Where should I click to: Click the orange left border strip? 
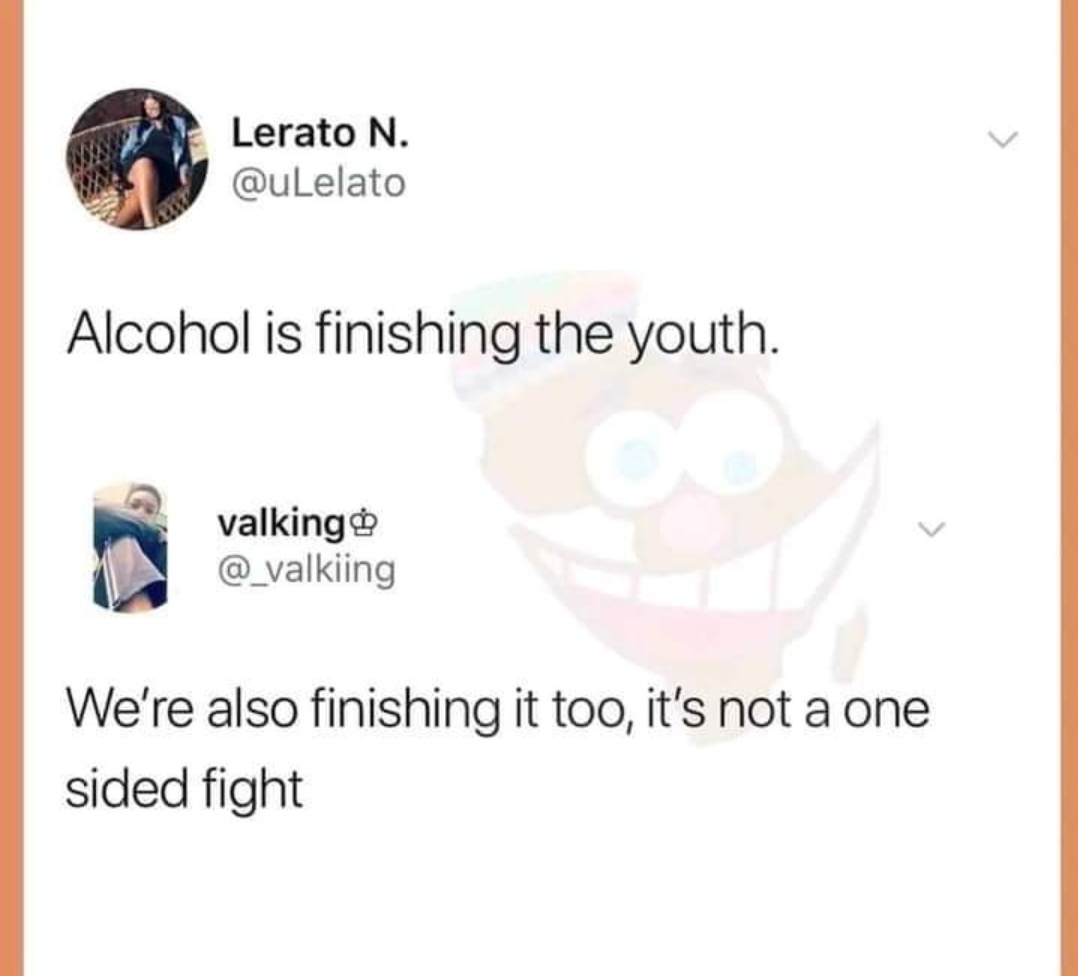(x=11, y=488)
